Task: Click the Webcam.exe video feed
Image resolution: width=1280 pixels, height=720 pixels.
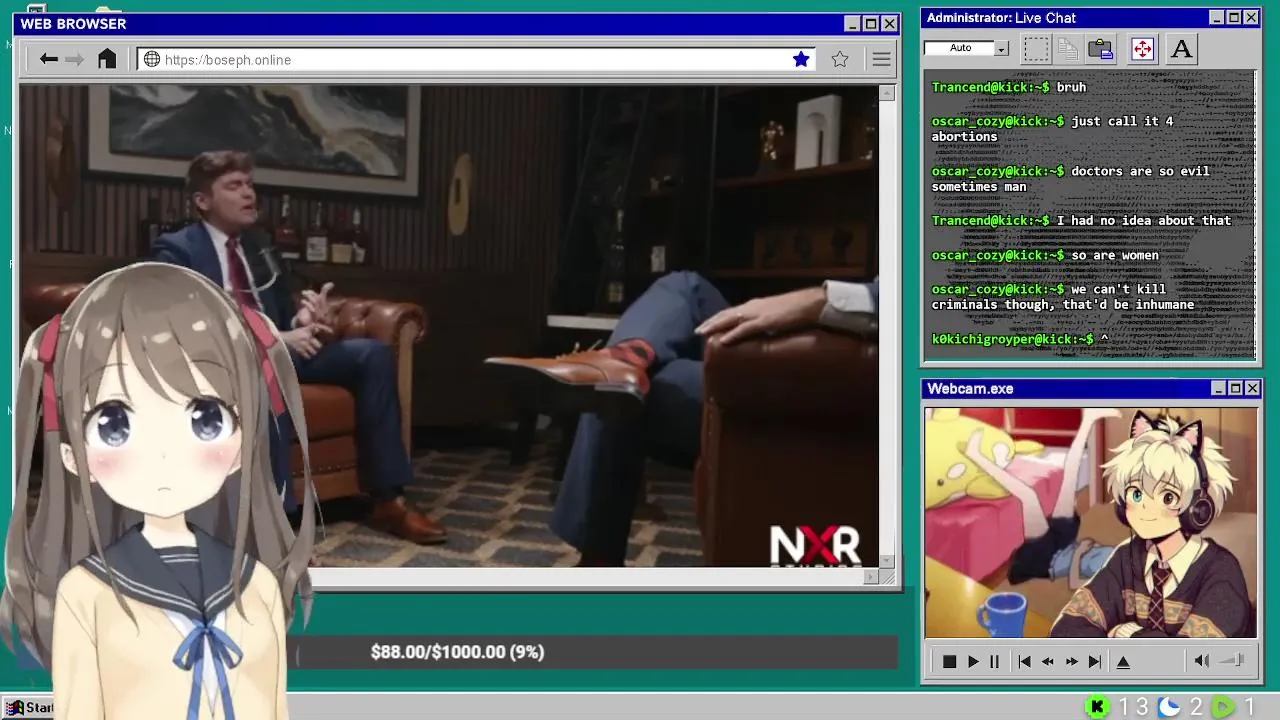Action: [1090, 522]
